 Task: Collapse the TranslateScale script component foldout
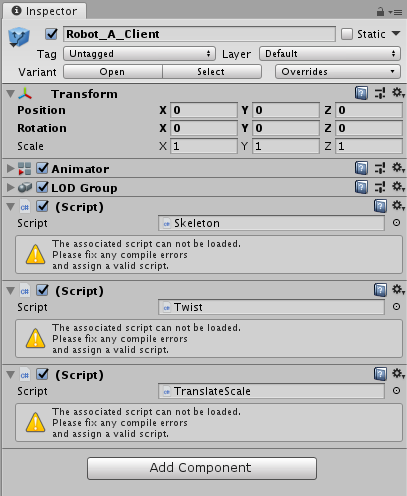click(x=10, y=375)
